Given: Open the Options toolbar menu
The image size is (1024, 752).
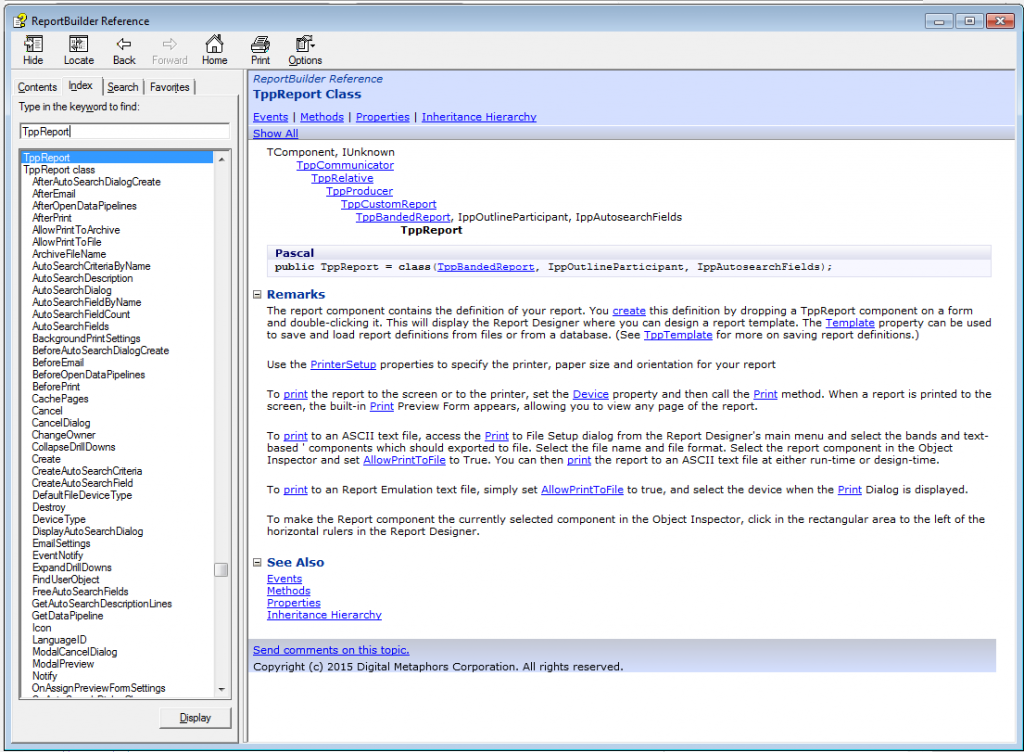Looking at the screenshot, I should (x=305, y=44).
